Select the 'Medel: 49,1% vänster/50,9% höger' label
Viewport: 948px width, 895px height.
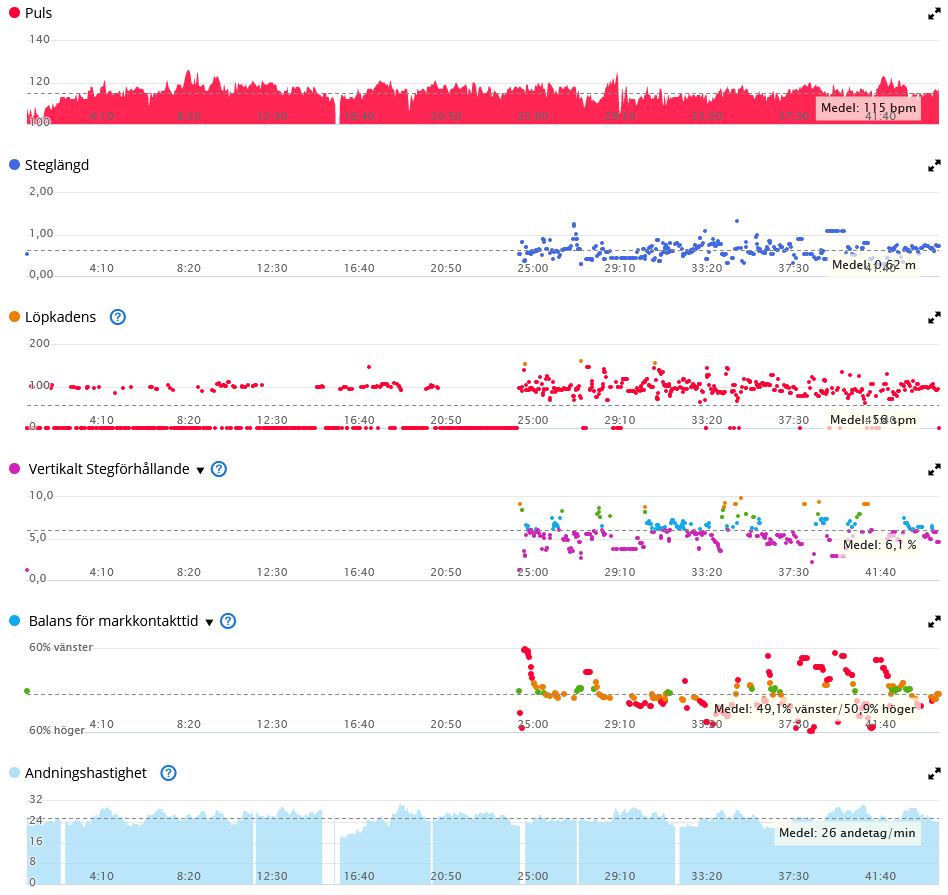coord(814,709)
